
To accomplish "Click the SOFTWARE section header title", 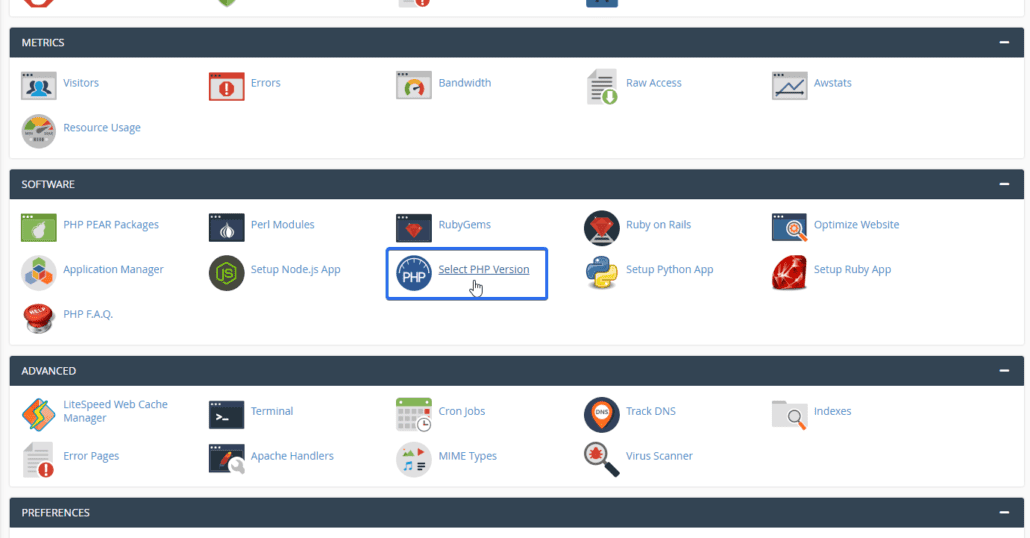I will pyautogui.click(x=48, y=185).
